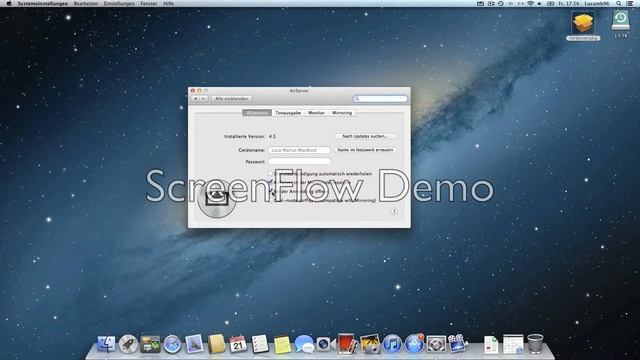
Task: Open Einstellungen menu
Action: (x=119, y=3)
